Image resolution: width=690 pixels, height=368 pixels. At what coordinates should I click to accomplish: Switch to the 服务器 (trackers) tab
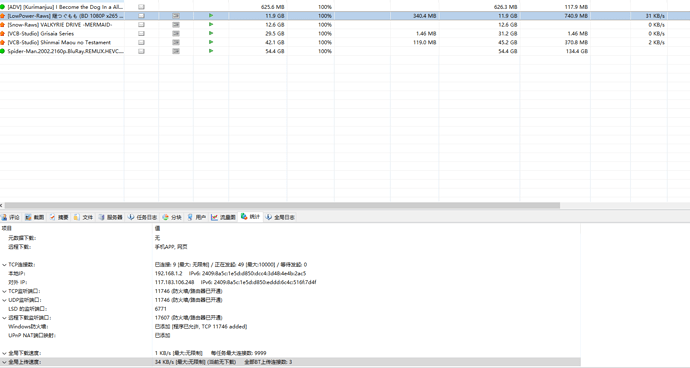(x=110, y=217)
